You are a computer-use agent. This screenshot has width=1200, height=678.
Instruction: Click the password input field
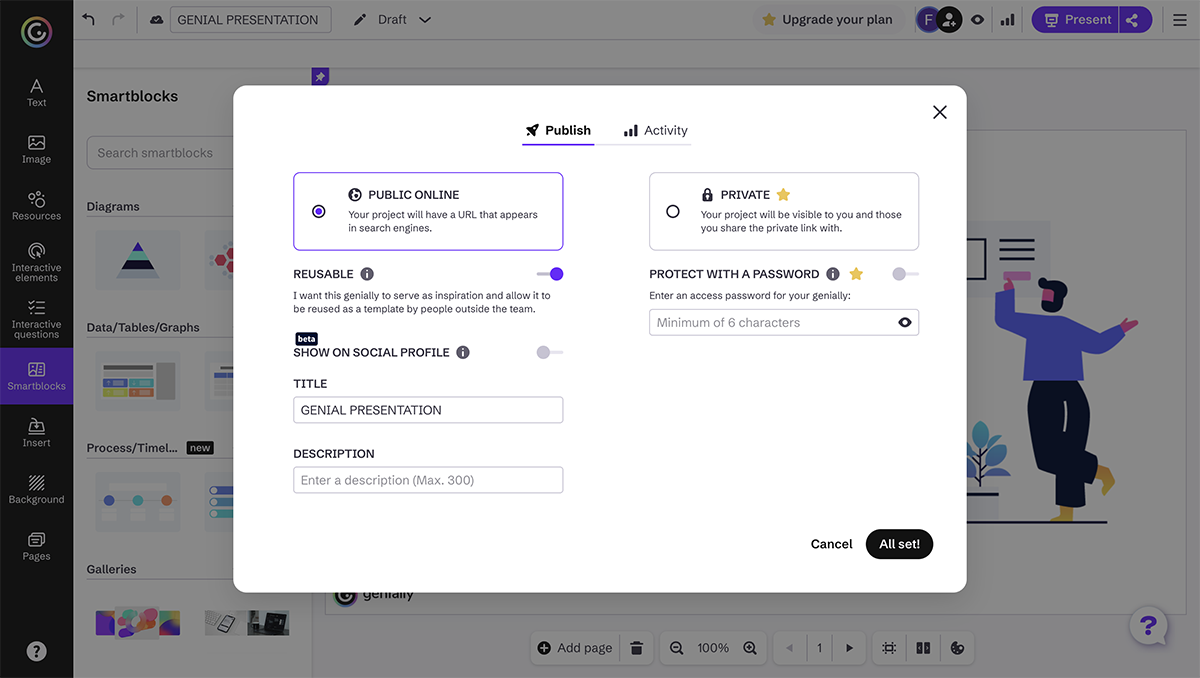(784, 322)
